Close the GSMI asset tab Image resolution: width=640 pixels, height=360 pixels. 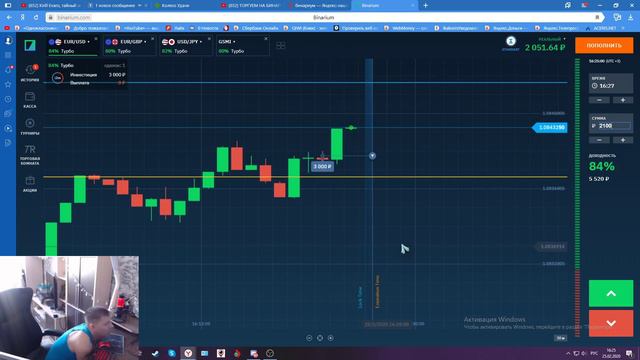[x=266, y=39]
